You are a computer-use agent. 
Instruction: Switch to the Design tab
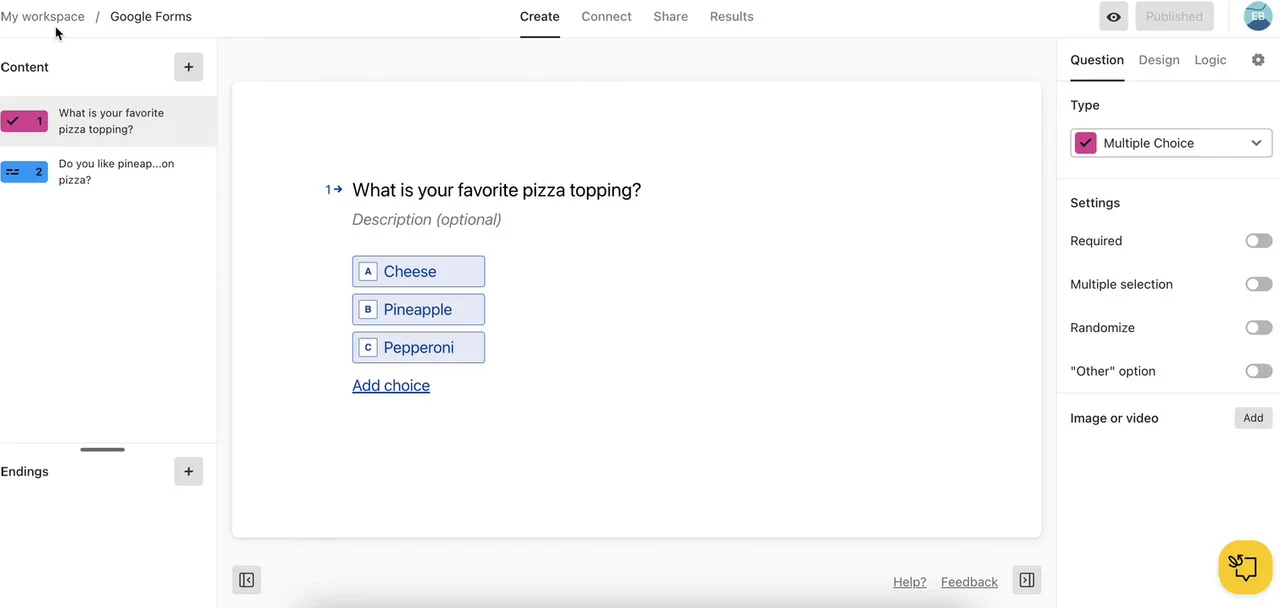click(x=1159, y=60)
